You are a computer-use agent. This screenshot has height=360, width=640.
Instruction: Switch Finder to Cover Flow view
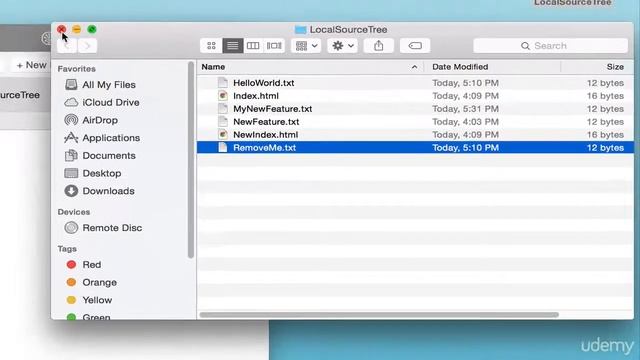pos(274,46)
